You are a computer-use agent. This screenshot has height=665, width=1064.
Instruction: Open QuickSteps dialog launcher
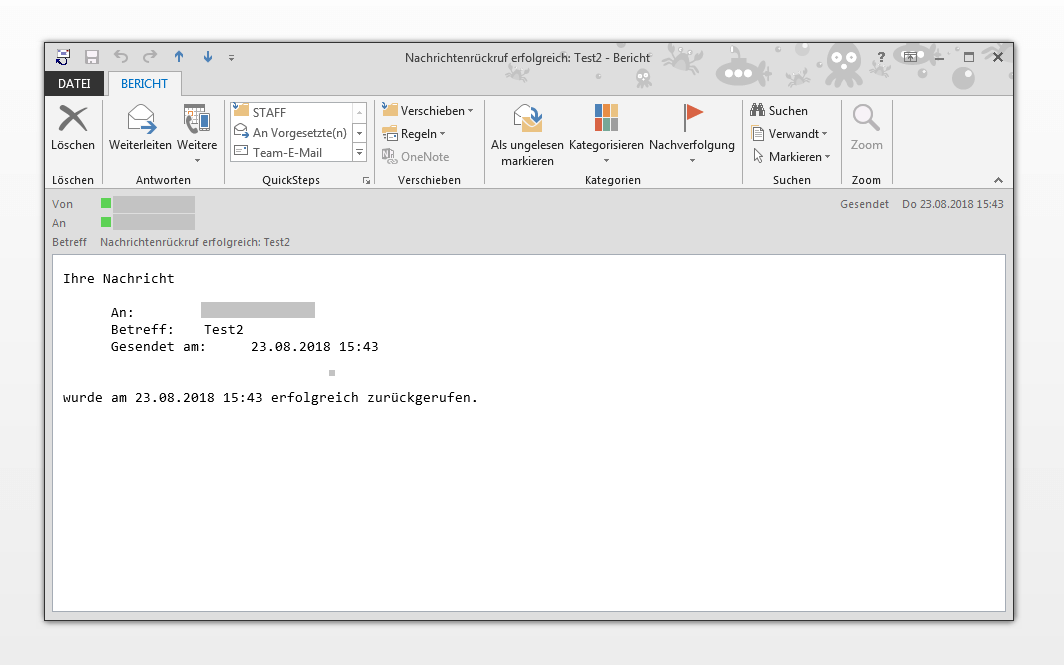tap(366, 181)
